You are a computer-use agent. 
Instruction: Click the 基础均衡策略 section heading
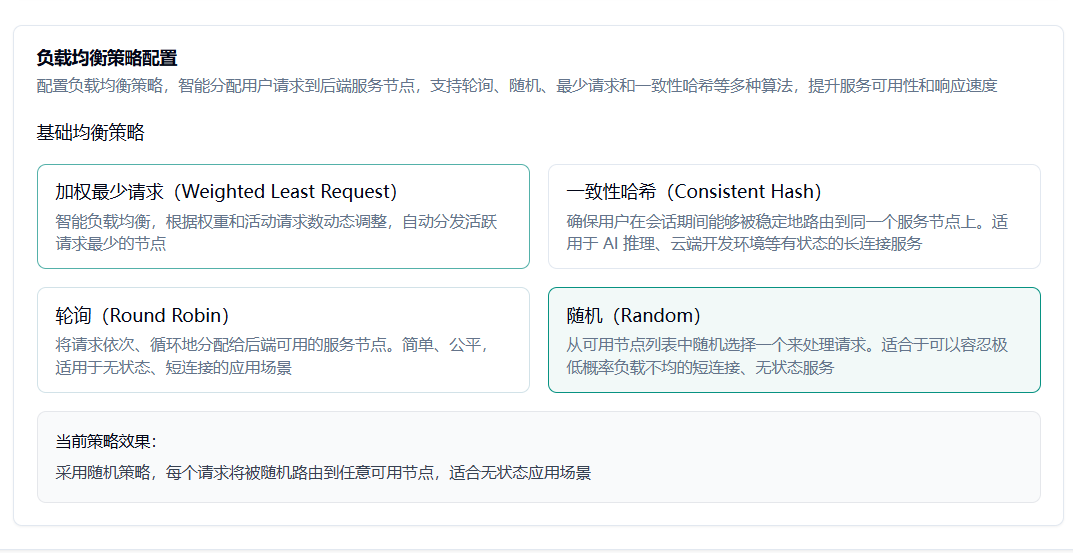(90, 133)
